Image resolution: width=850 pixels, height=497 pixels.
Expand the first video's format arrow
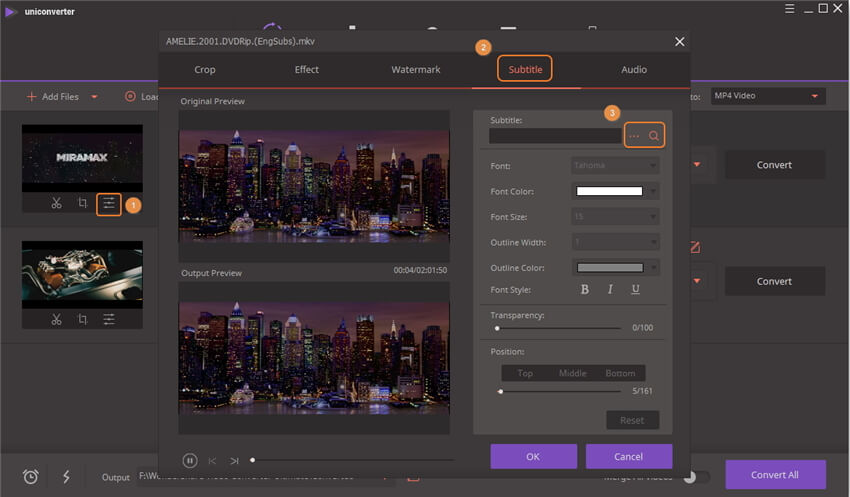tap(697, 164)
